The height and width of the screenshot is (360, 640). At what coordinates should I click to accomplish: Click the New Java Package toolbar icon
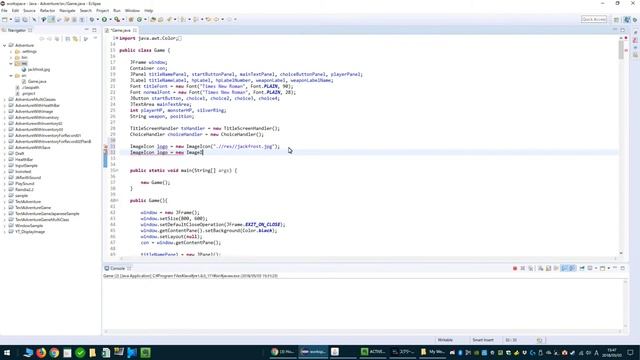pyautogui.click(x=131, y=19)
